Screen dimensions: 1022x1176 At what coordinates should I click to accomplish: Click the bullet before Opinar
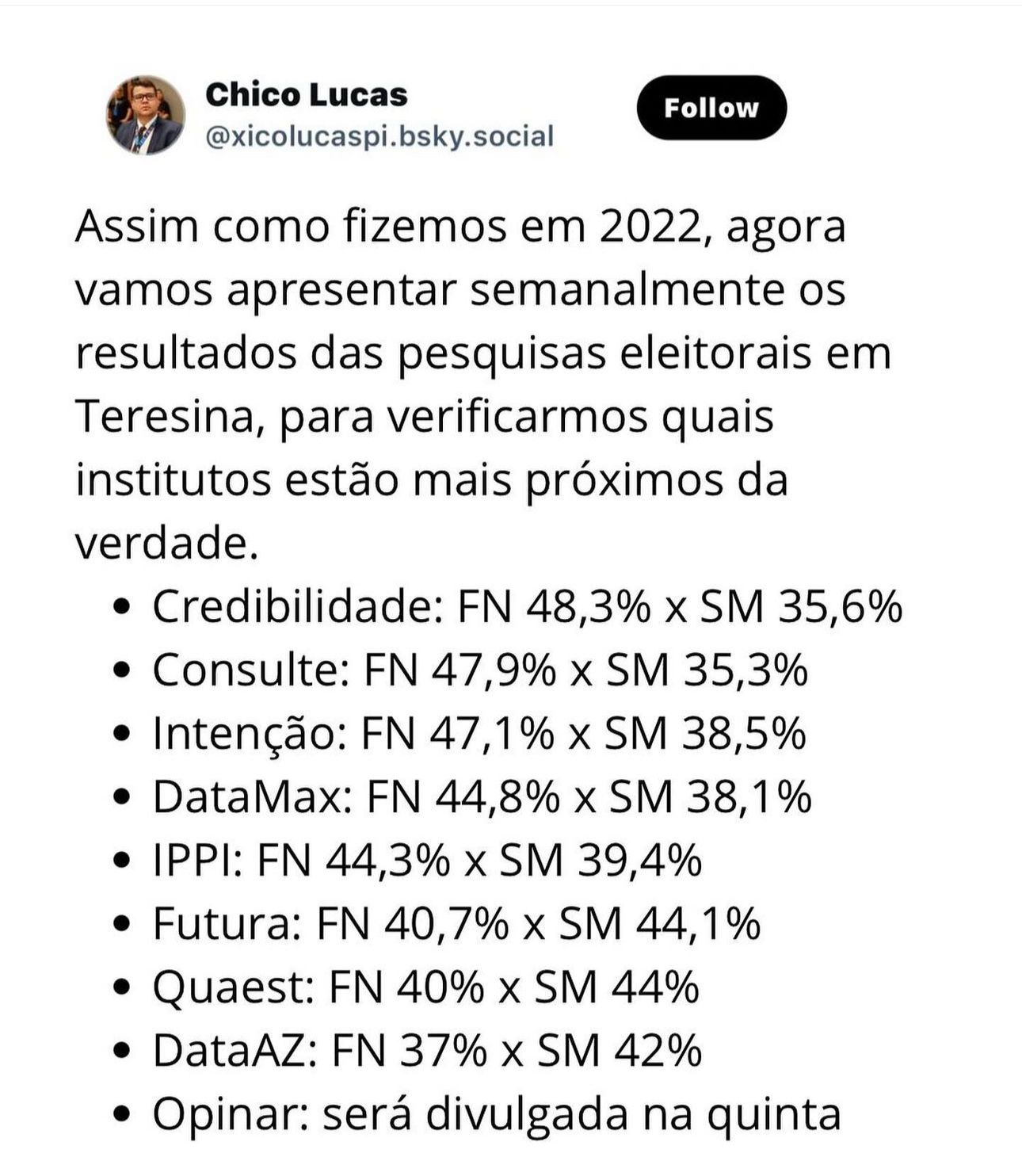(121, 1115)
